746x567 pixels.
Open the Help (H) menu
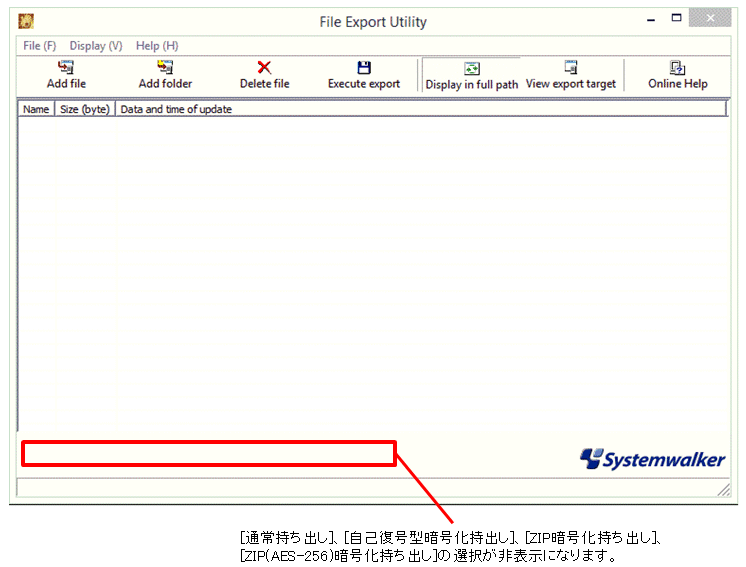pyautogui.click(x=157, y=46)
